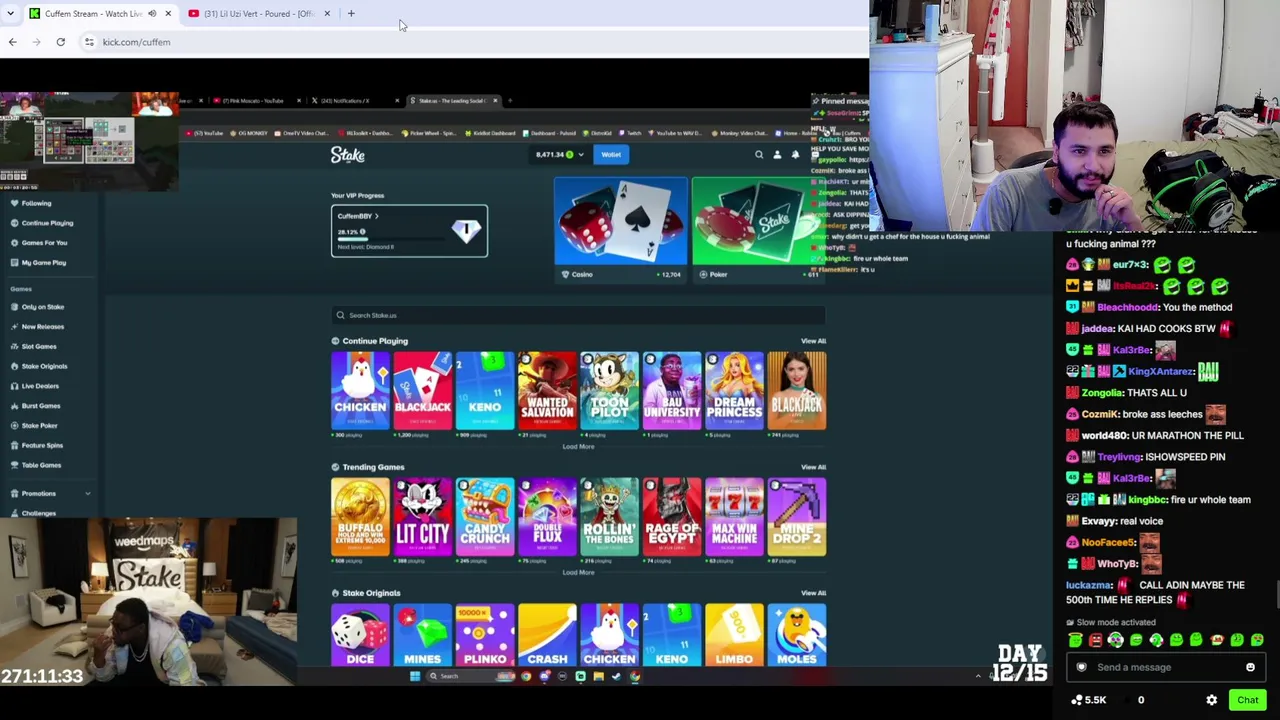Click the Diamond rank badge icon

(465, 231)
